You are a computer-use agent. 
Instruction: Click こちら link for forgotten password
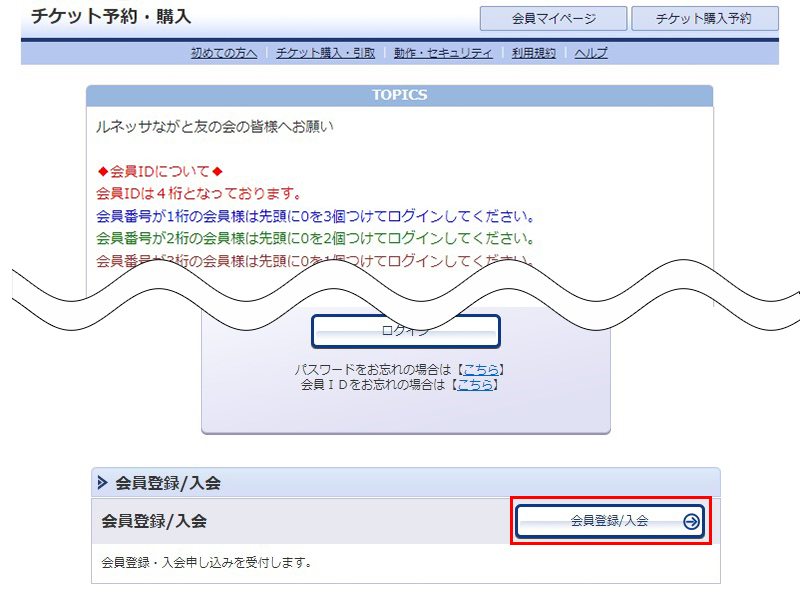[481, 369]
